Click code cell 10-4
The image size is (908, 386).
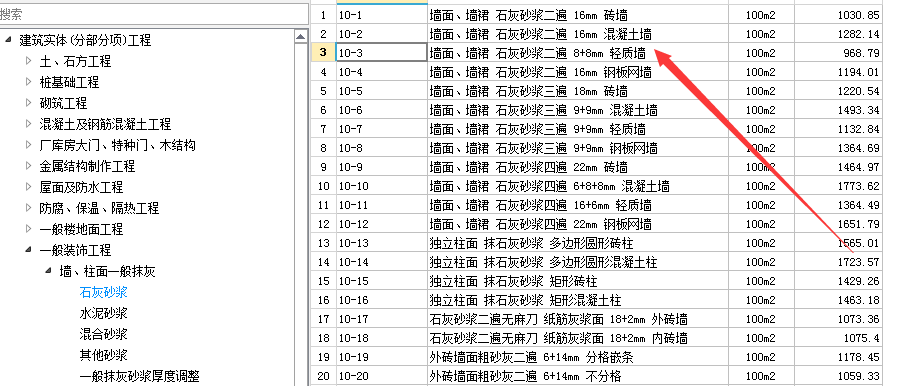tap(382, 72)
